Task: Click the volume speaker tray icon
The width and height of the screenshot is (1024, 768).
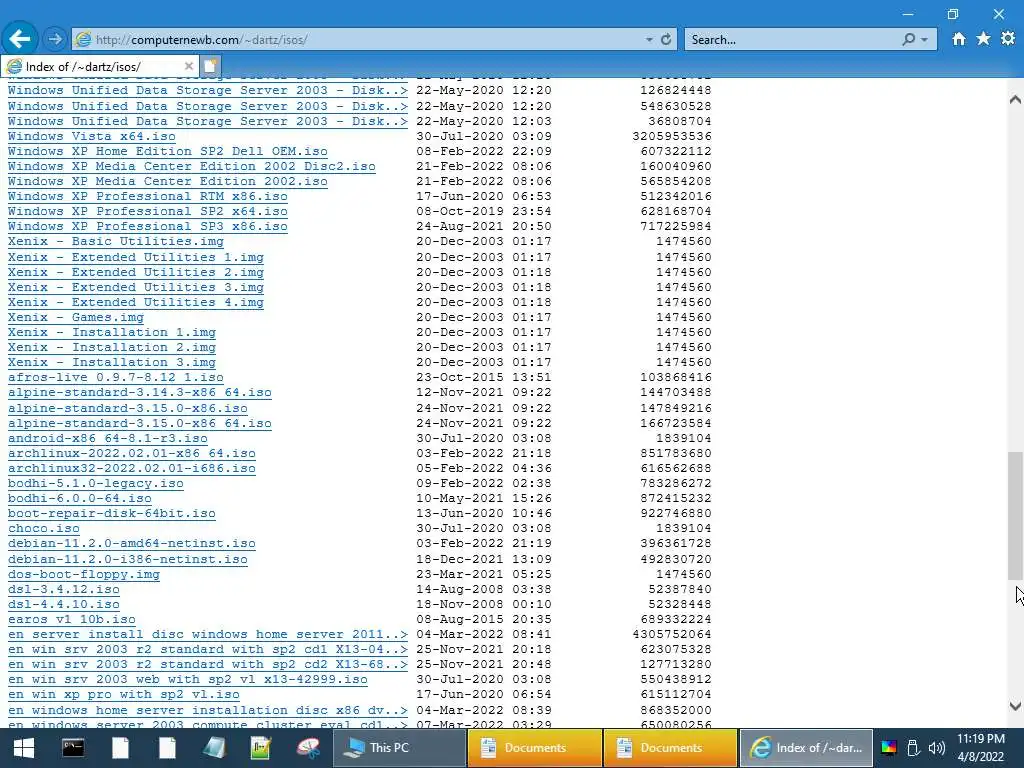Action: click(936, 748)
